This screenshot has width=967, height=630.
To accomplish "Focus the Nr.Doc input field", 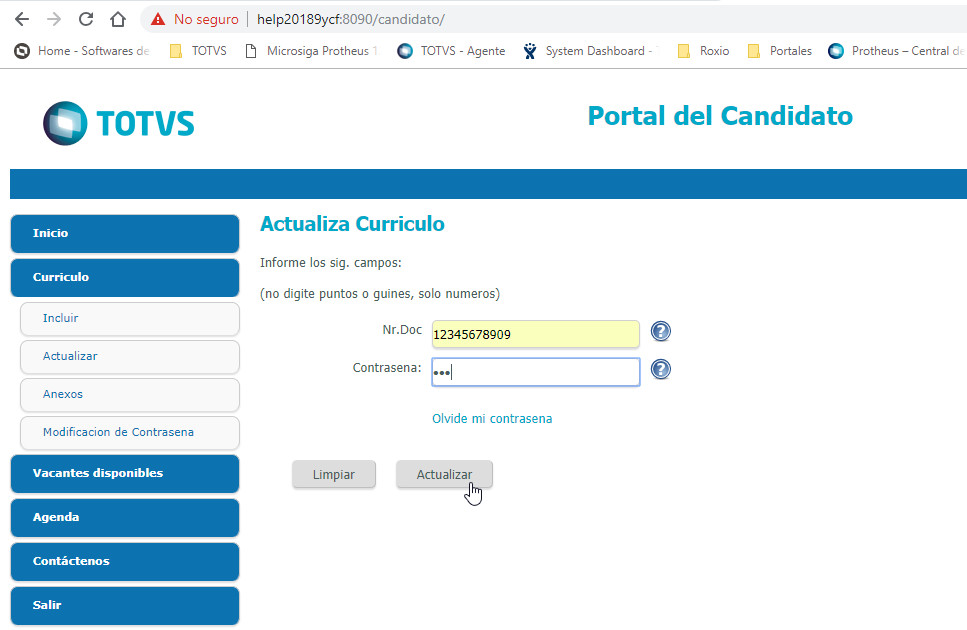I will pyautogui.click(x=535, y=334).
